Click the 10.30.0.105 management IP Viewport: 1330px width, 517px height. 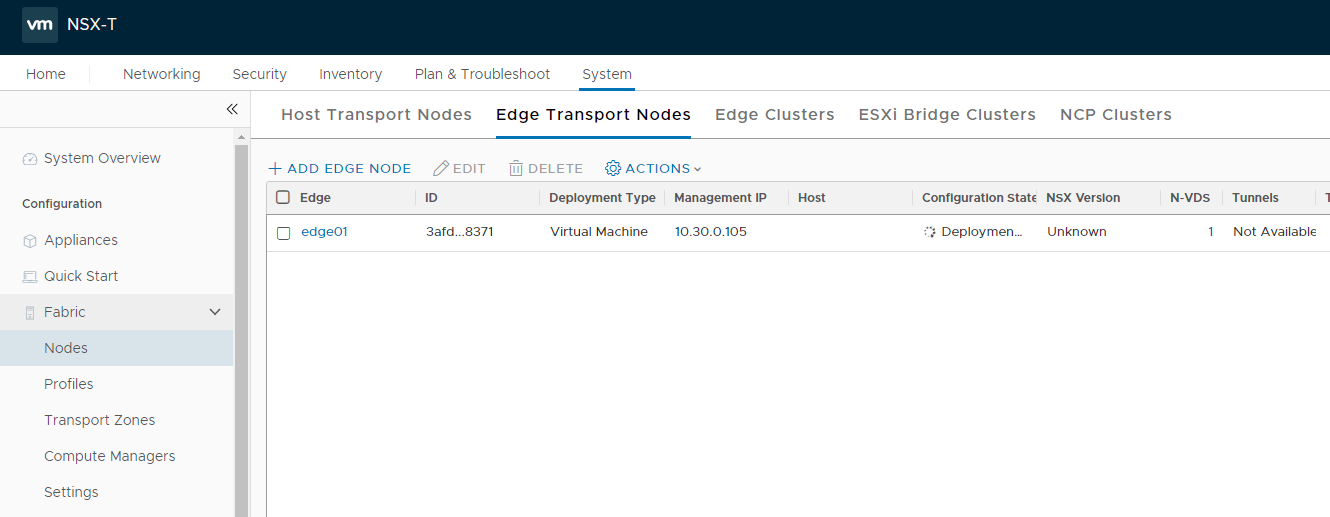point(711,232)
